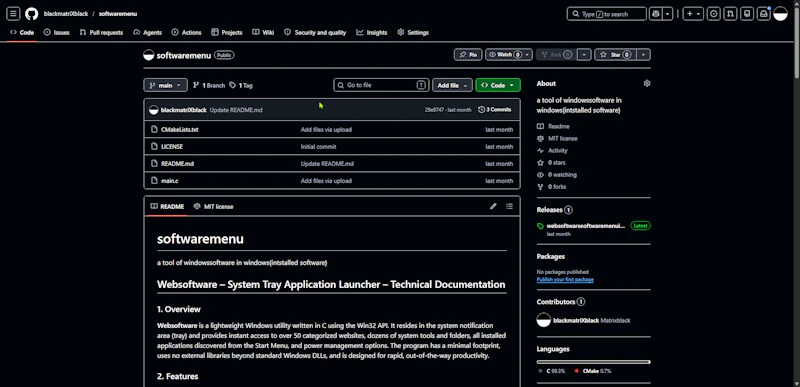Open the Insights tab
Viewport: 800px width, 387px height.
coord(372,32)
